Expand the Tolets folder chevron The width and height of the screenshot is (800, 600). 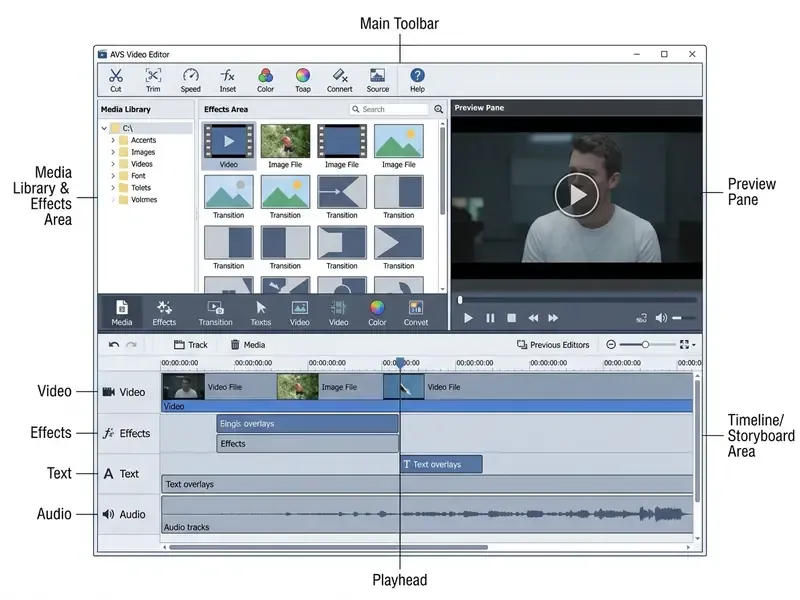(113, 188)
